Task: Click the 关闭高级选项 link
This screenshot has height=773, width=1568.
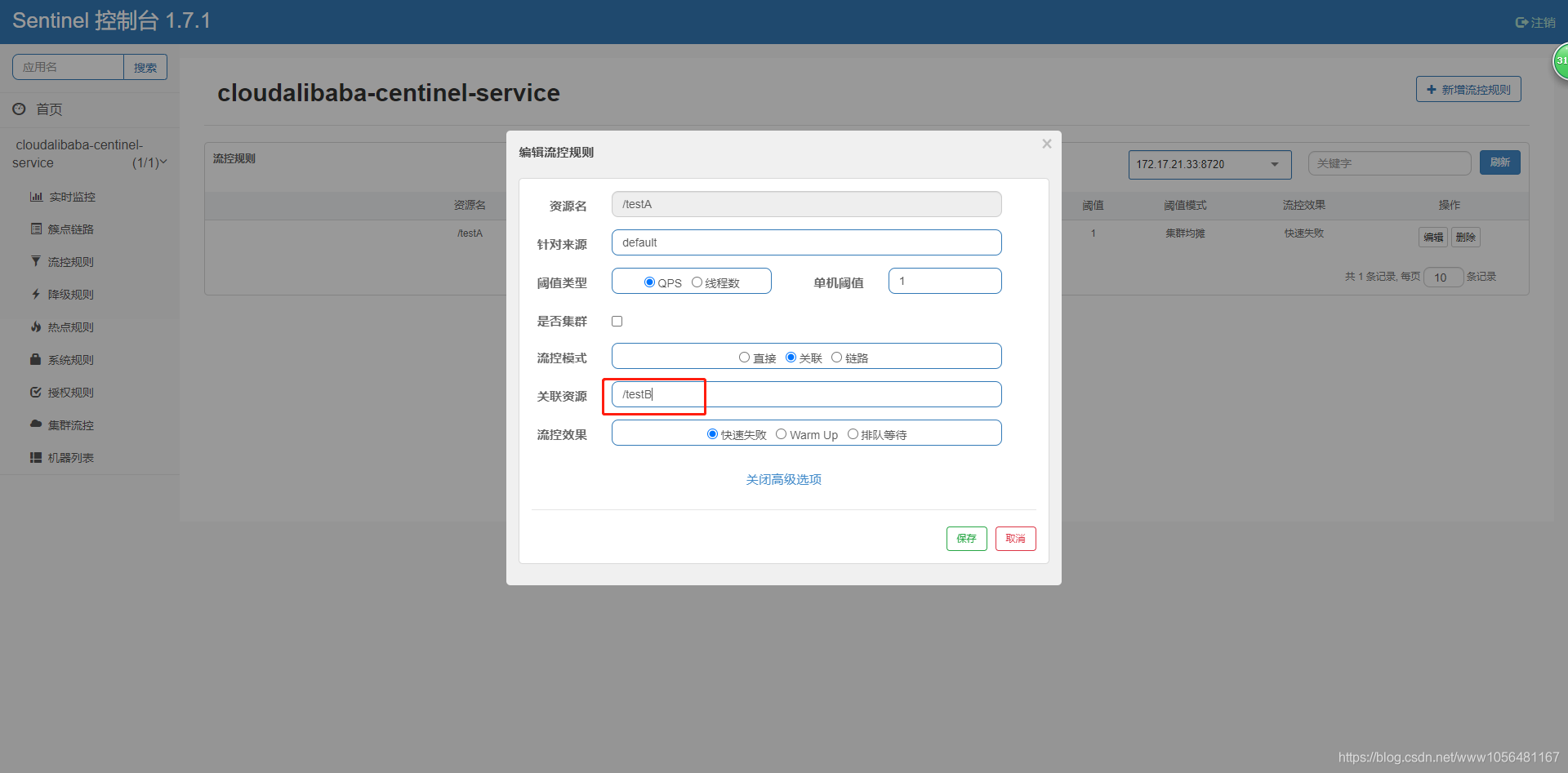Action: coord(784,479)
